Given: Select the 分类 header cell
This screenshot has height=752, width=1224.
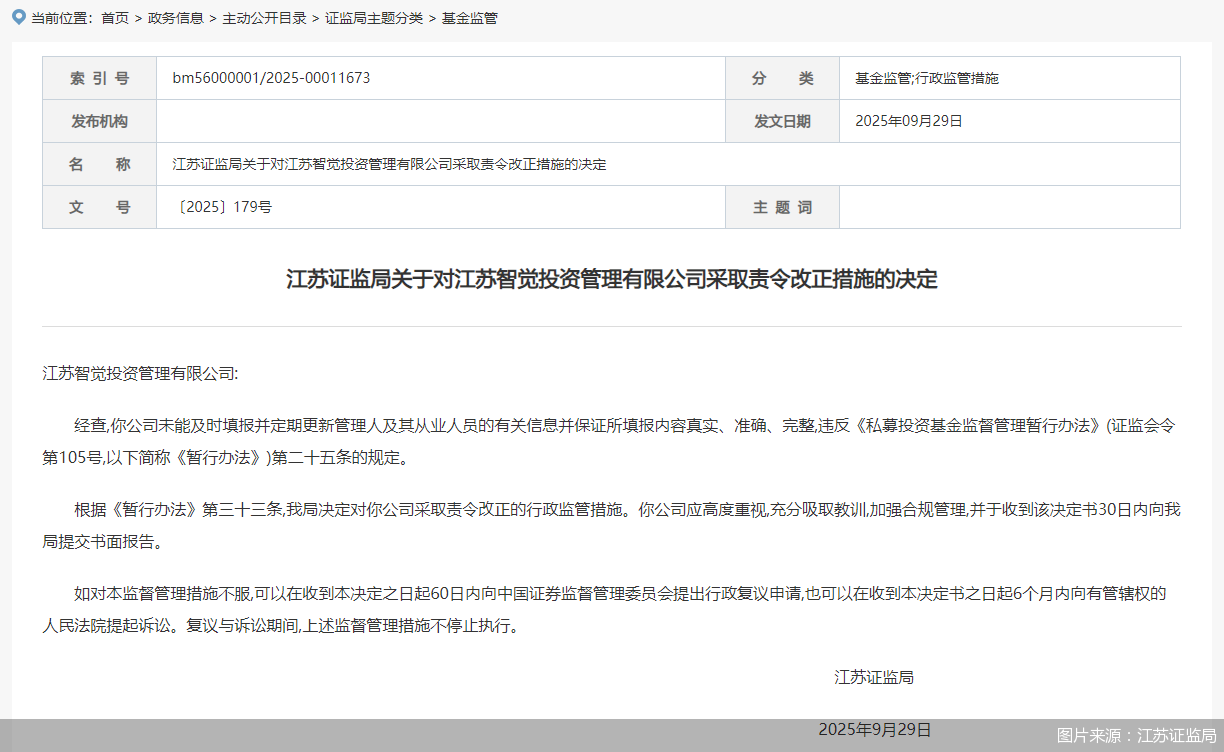Looking at the screenshot, I should tap(782, 77).
